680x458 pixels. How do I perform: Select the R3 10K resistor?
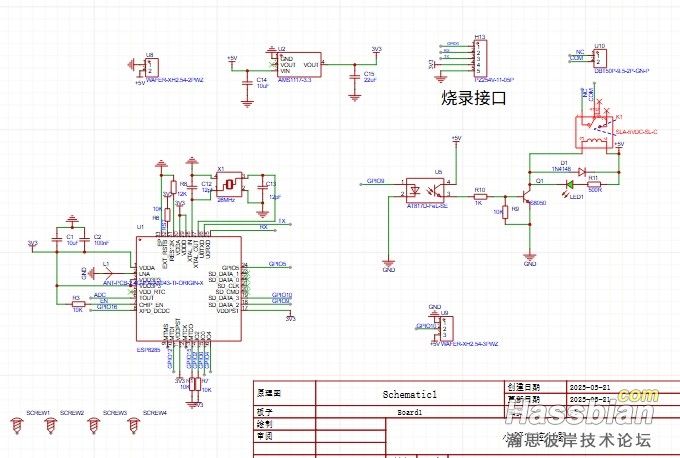(78, 304)
